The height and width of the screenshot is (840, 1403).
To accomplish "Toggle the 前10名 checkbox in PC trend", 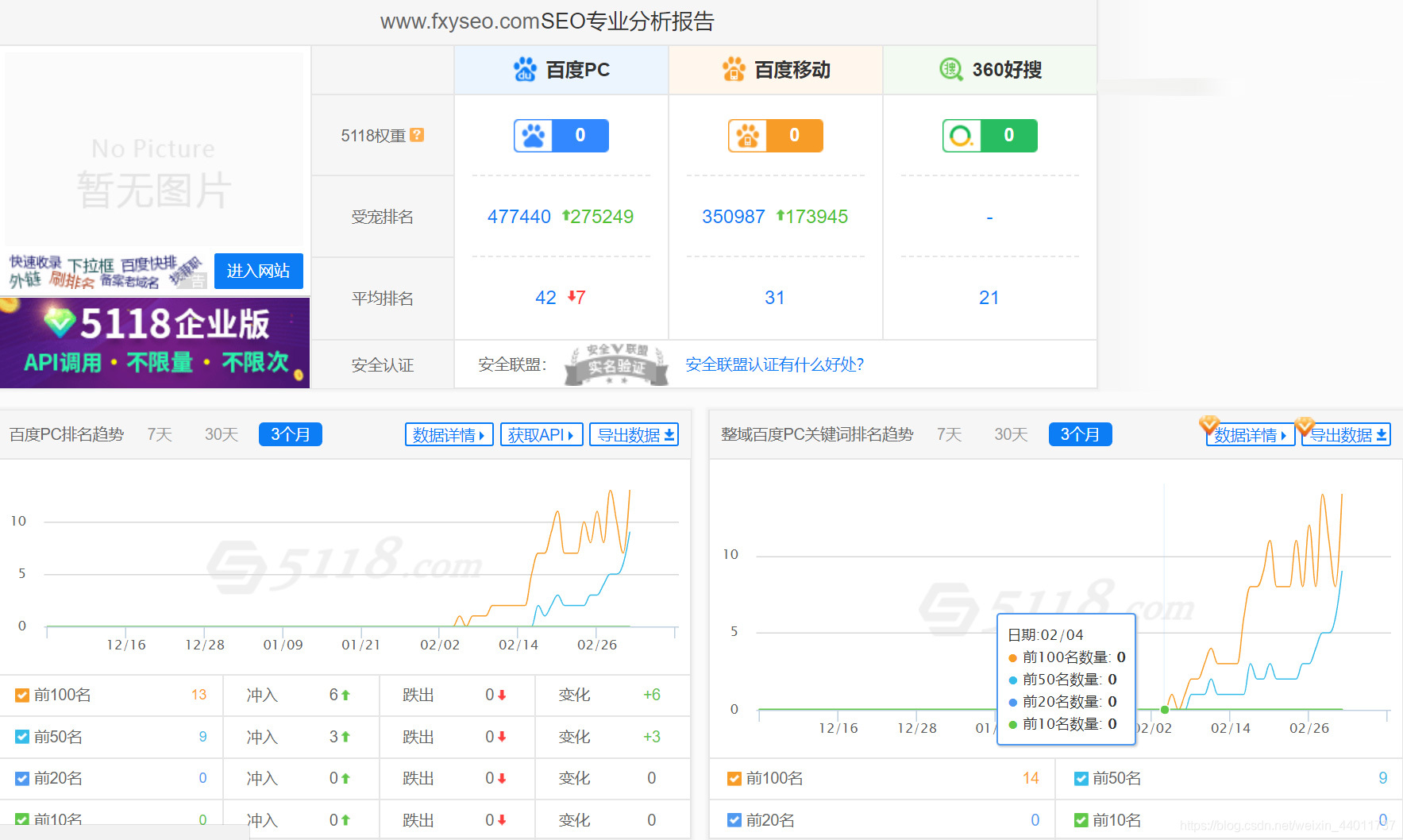I will pos(22,819).
